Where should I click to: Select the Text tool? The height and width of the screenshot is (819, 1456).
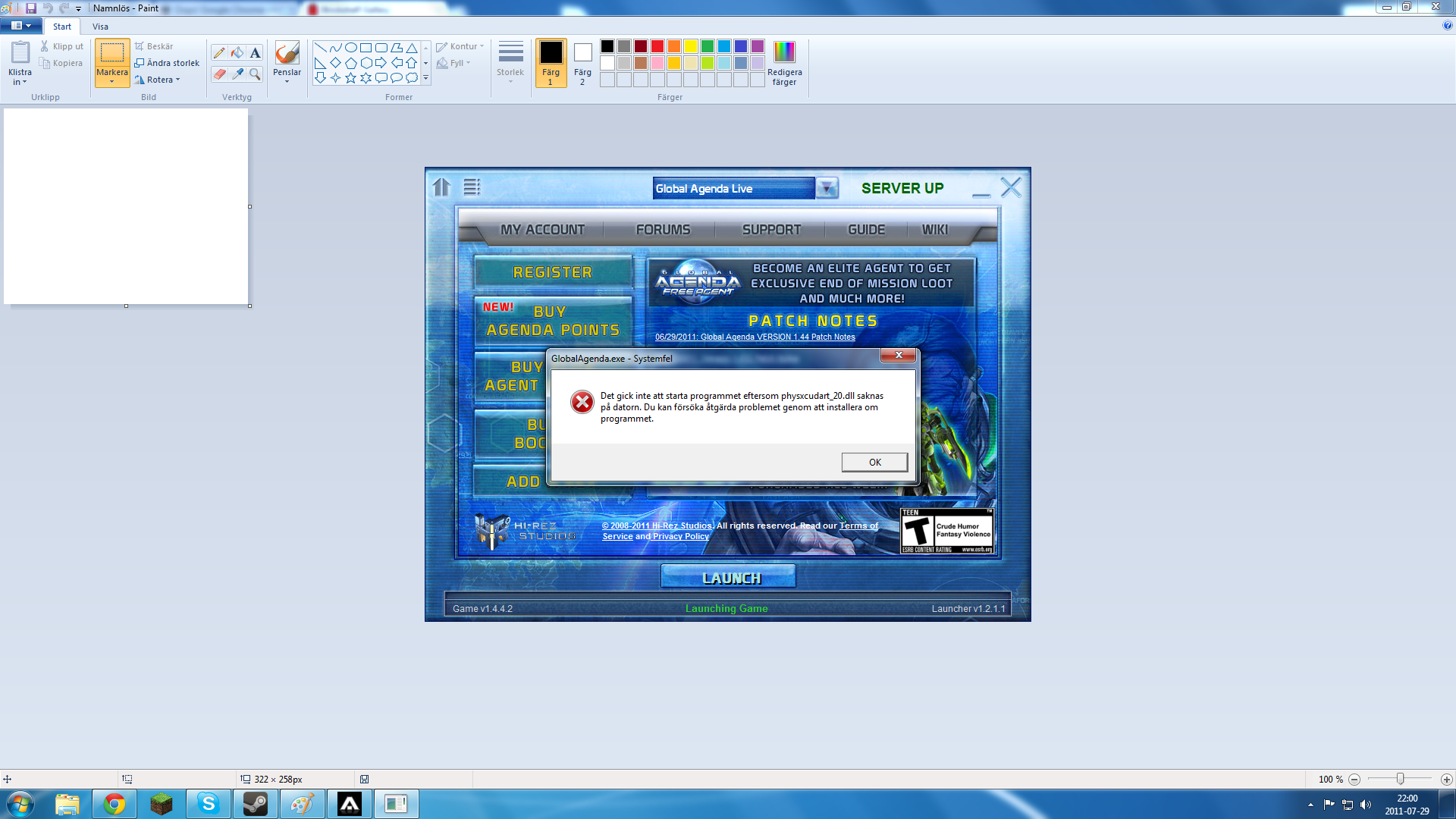[x=255, y=53]
